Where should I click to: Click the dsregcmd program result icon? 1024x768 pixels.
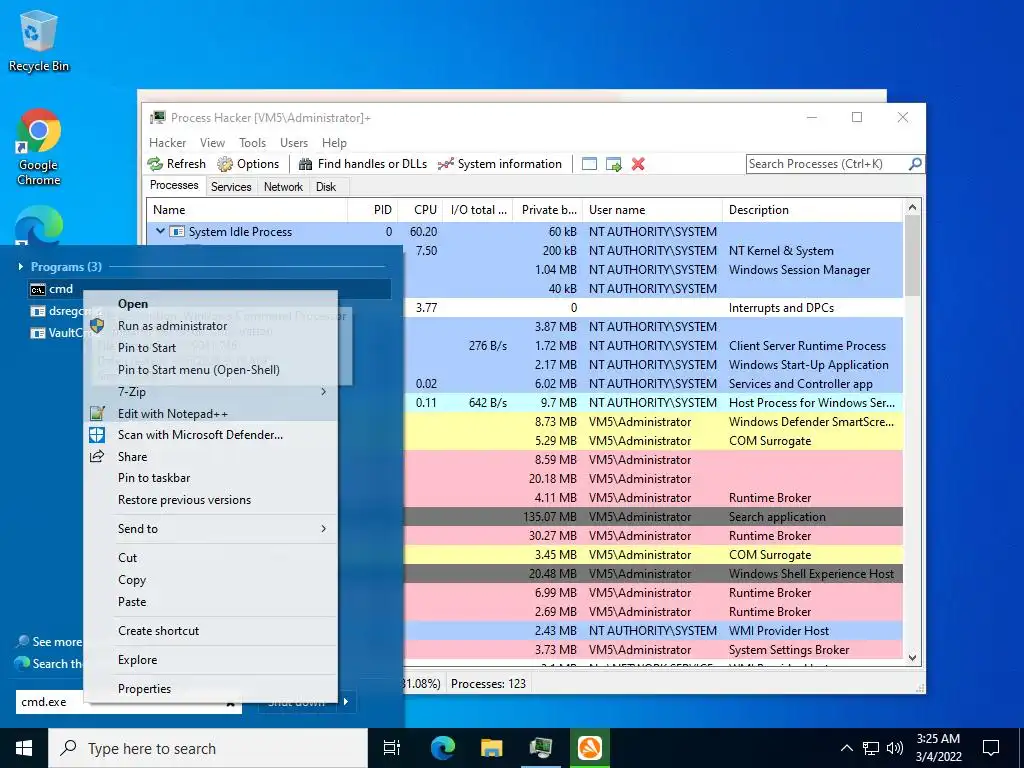(x=38, y=311)
